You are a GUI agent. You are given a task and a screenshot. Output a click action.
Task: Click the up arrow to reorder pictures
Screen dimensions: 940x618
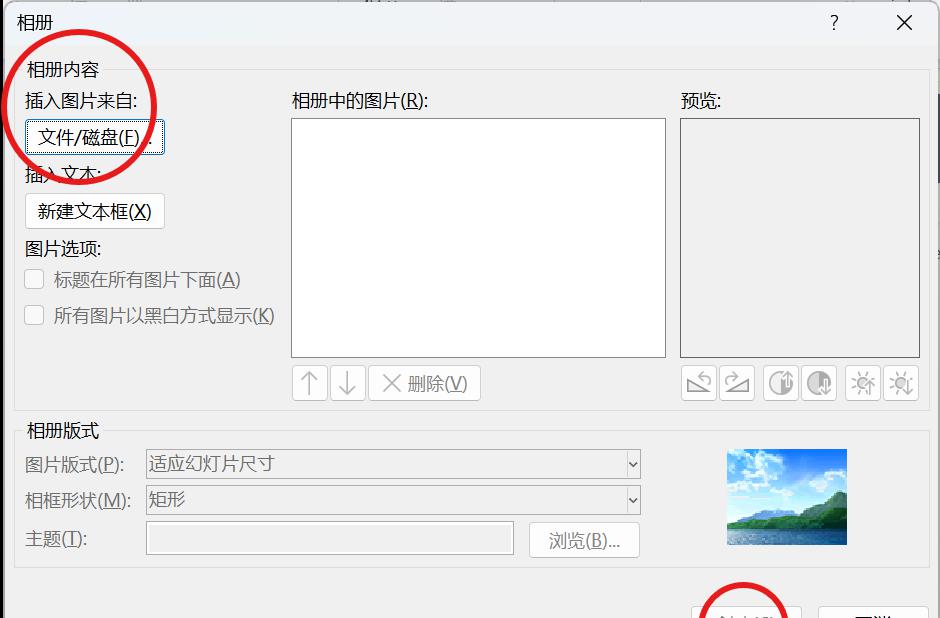click(309, 383)
